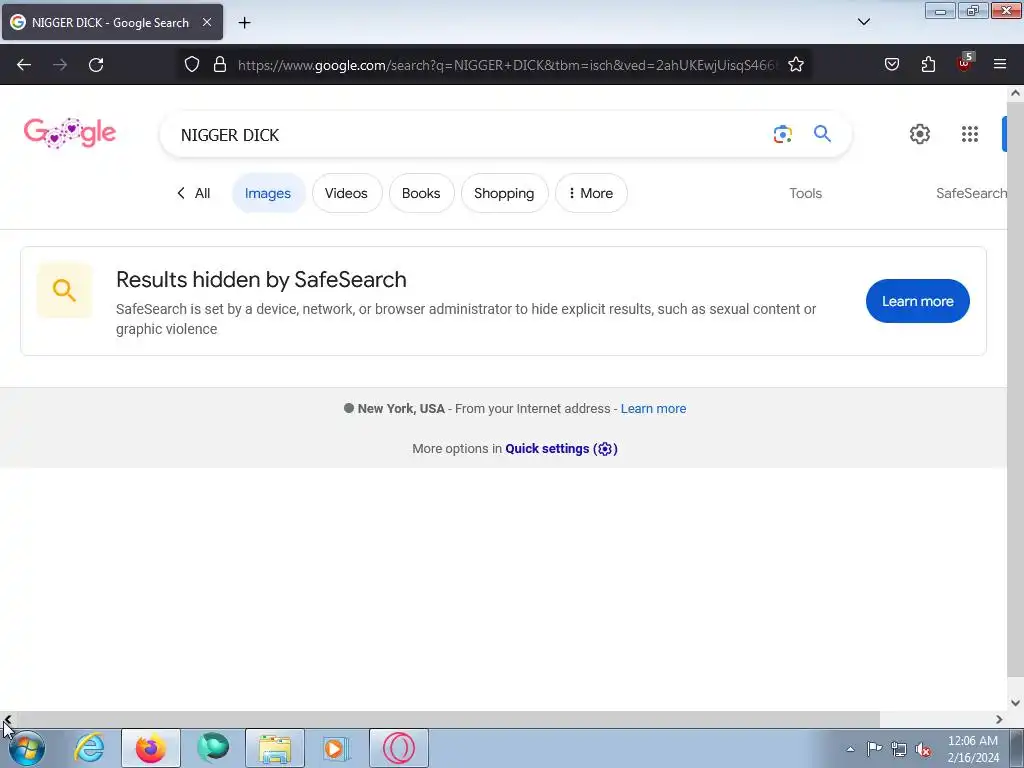The image size is (1024, 768).
Task: Open the Extensions puzzle icon
Action: point(928,65)
